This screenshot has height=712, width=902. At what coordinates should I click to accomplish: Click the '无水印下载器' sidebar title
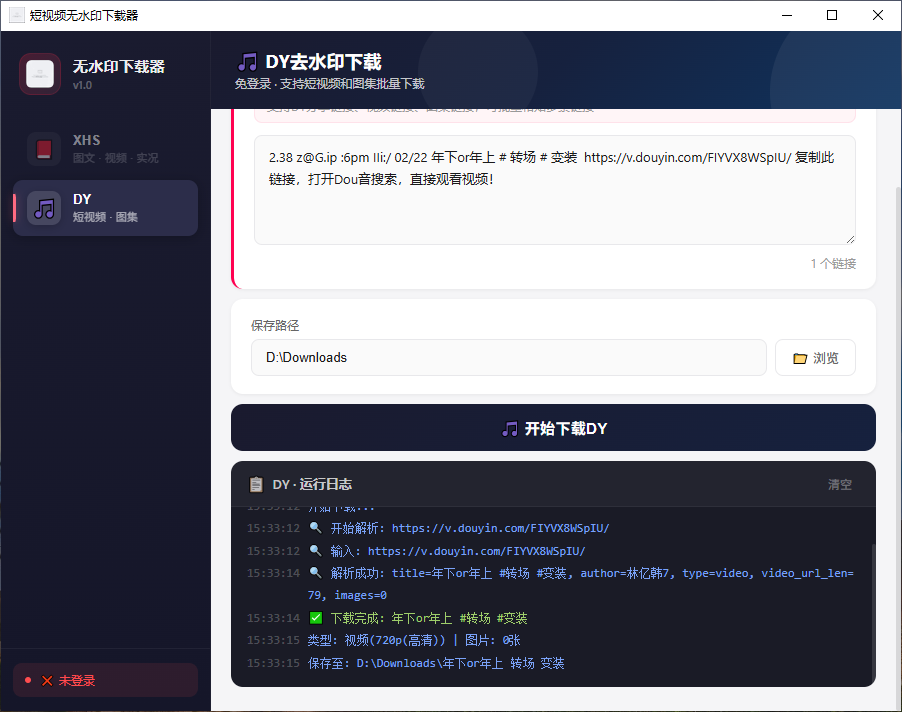pos(119,67)
